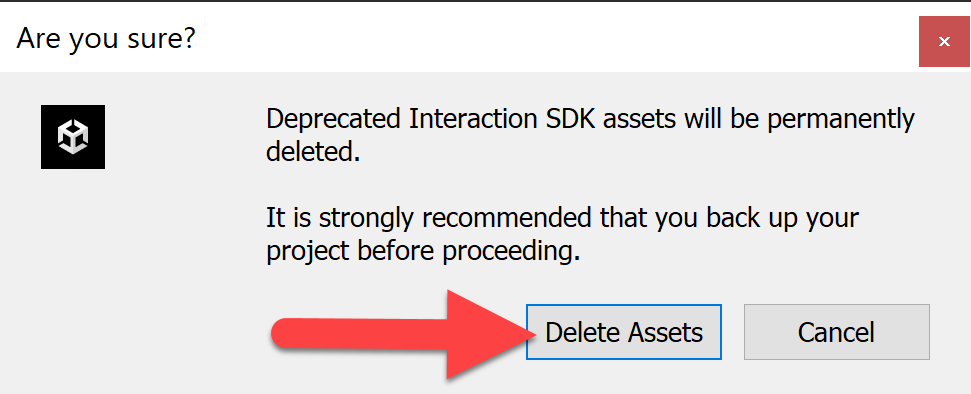971x394 pixels.
Task: Click the word "Deprecated" in the warning
Action: click(333, 120)
